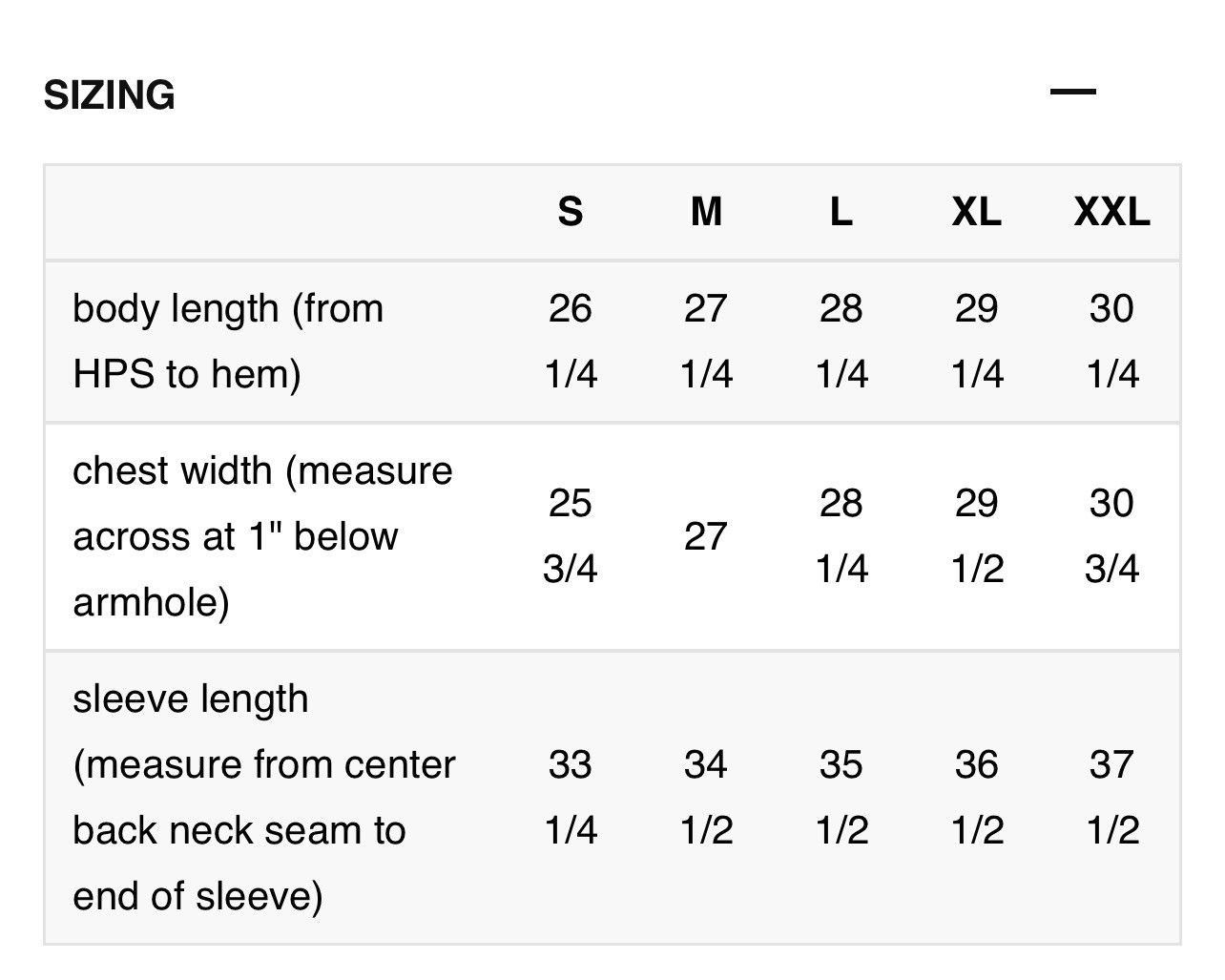The height and width of the screenshot is (980, 1225).
Task: Click the M sleeve length 34 1/2 cell
Action: point(706,798)
